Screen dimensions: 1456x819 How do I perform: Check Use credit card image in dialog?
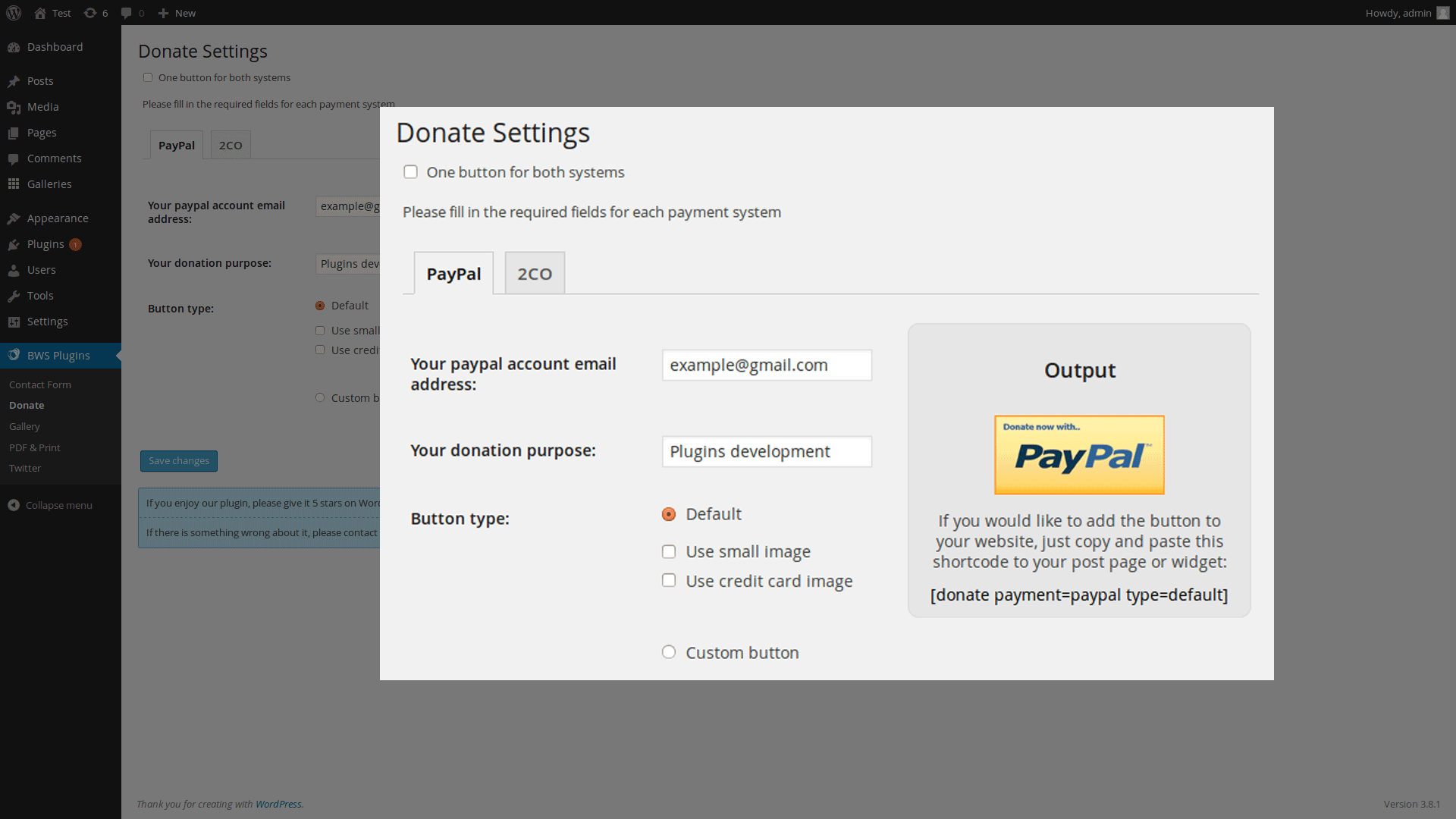pos(669,580)
